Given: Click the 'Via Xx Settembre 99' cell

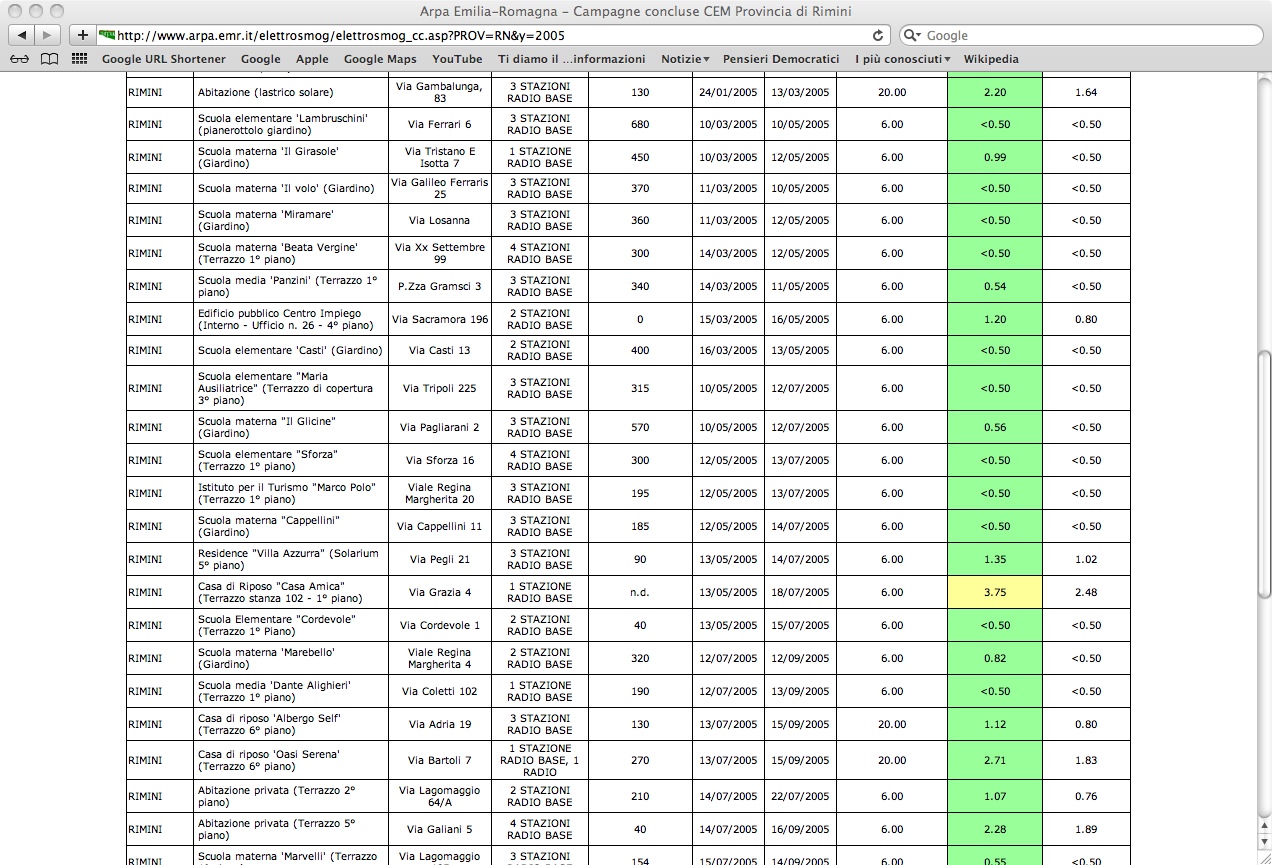Looking at the screenshot, I should 440,253.
